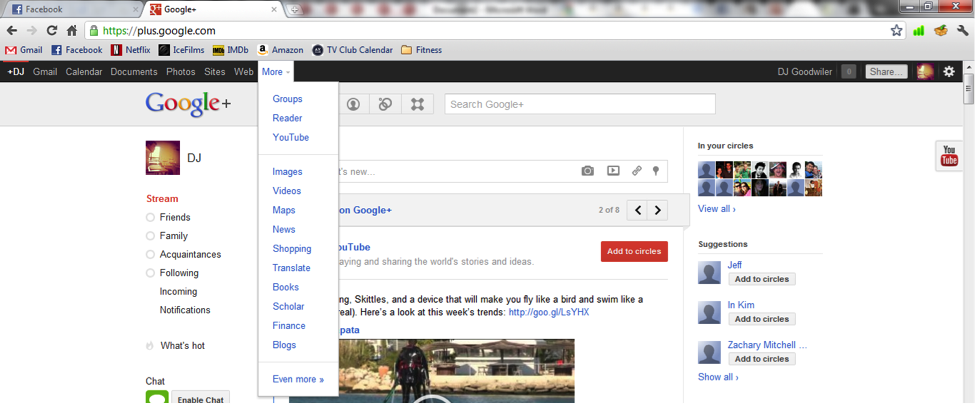The height and width of the screenshot is (404, 975).
Task: Show previous suggestion with left arrow
Action: (637, 210)
